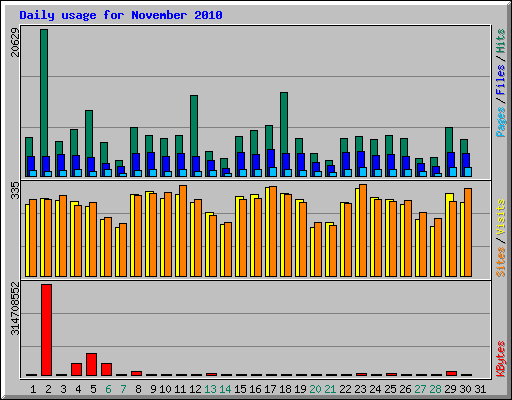This screenshot has height=400, width=512.
Task: Click the day 1 label on x-axis
Action: 33,389
